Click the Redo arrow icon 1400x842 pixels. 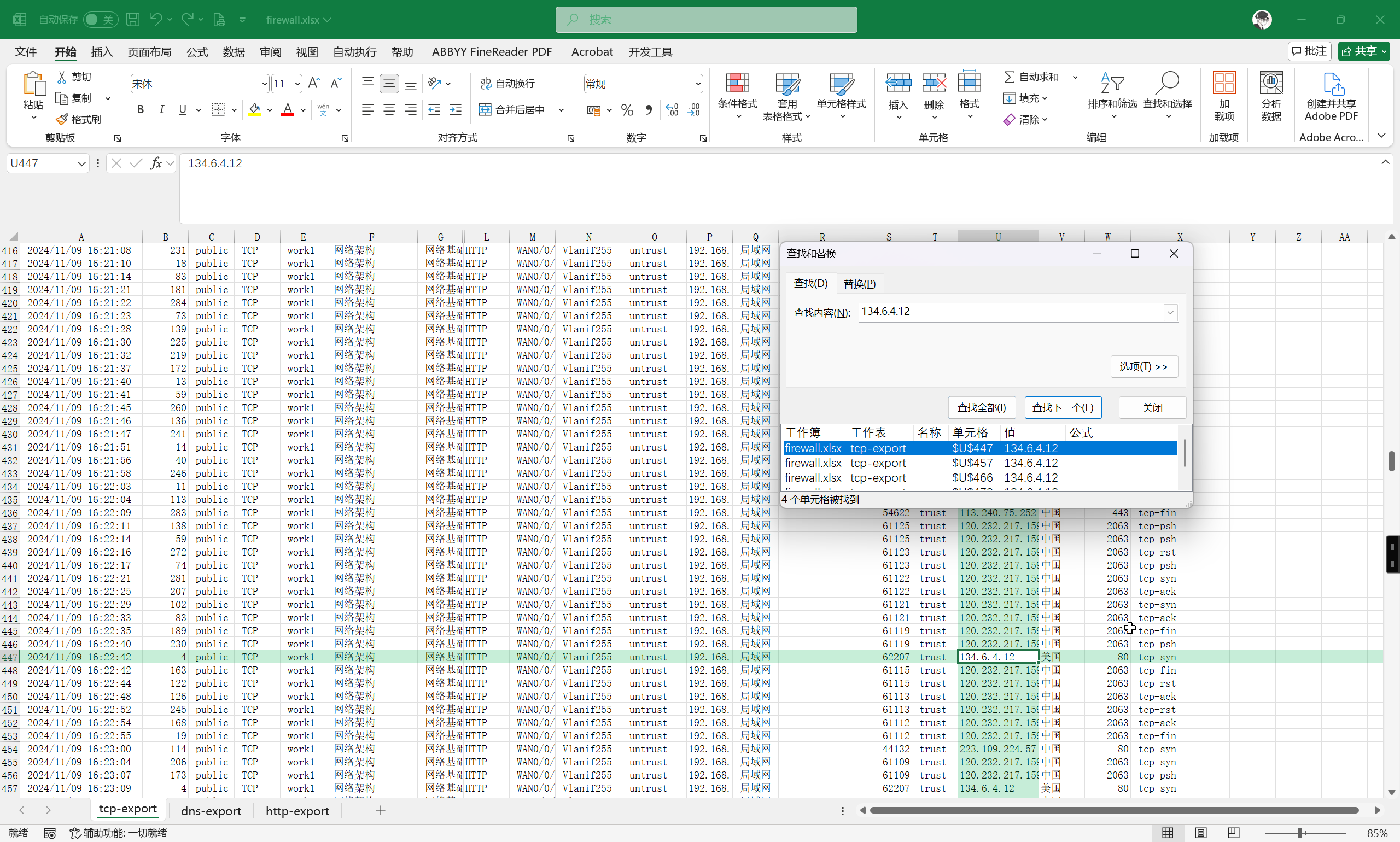tap(187, 20)
